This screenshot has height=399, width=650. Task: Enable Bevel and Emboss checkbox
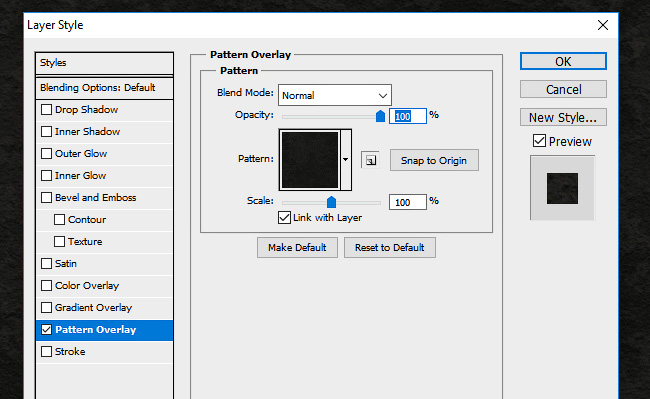[x=46, y=197]
